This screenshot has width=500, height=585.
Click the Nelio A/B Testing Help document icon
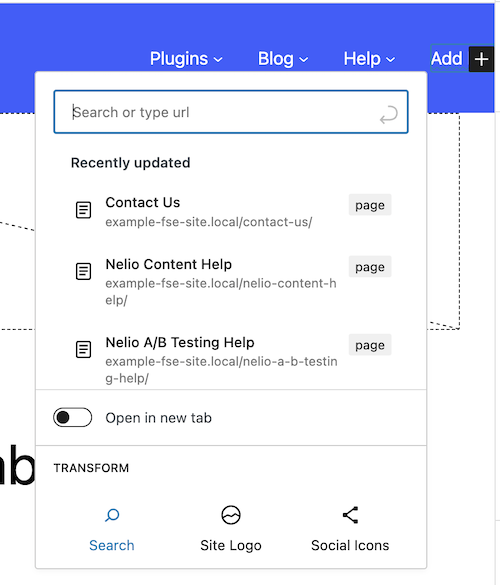coord(83,349)
